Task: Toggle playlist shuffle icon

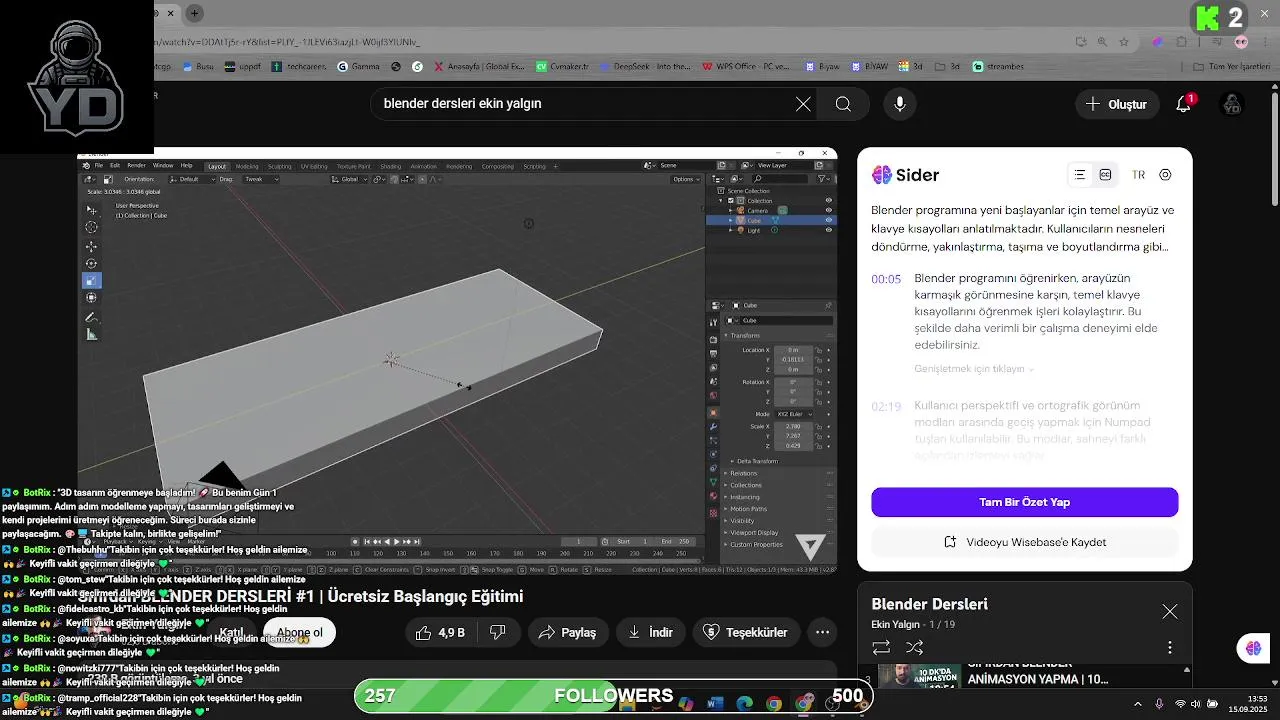Action: point(914,648)
